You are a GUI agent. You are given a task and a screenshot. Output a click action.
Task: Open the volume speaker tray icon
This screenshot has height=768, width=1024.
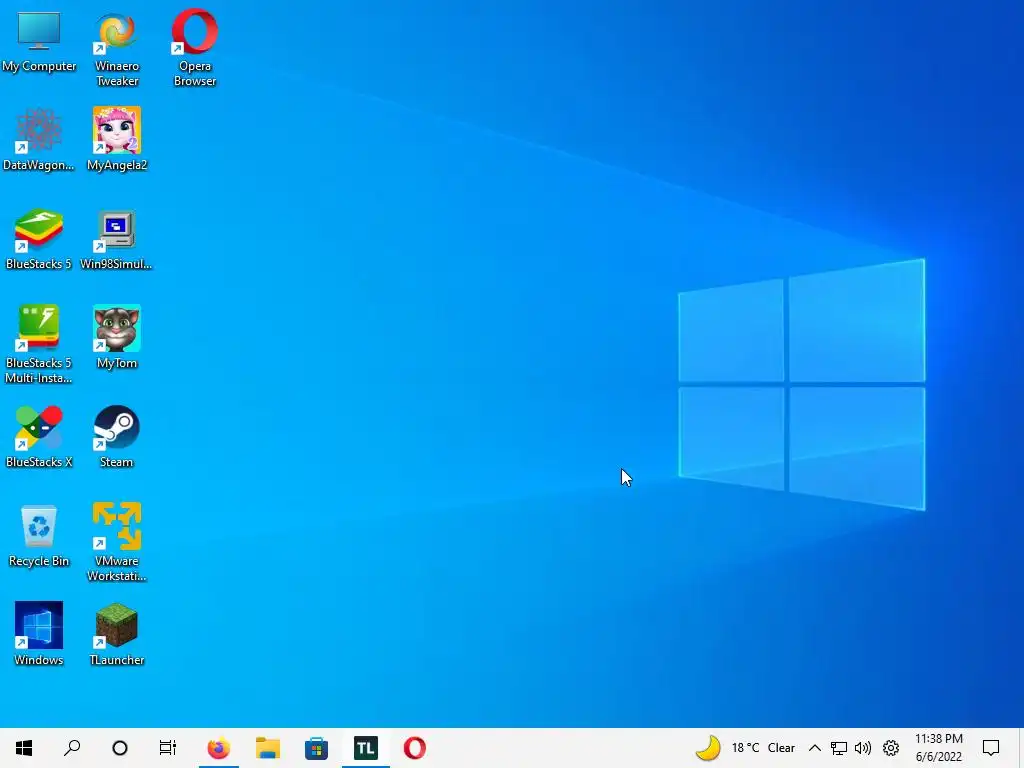[x=863, y=748]
